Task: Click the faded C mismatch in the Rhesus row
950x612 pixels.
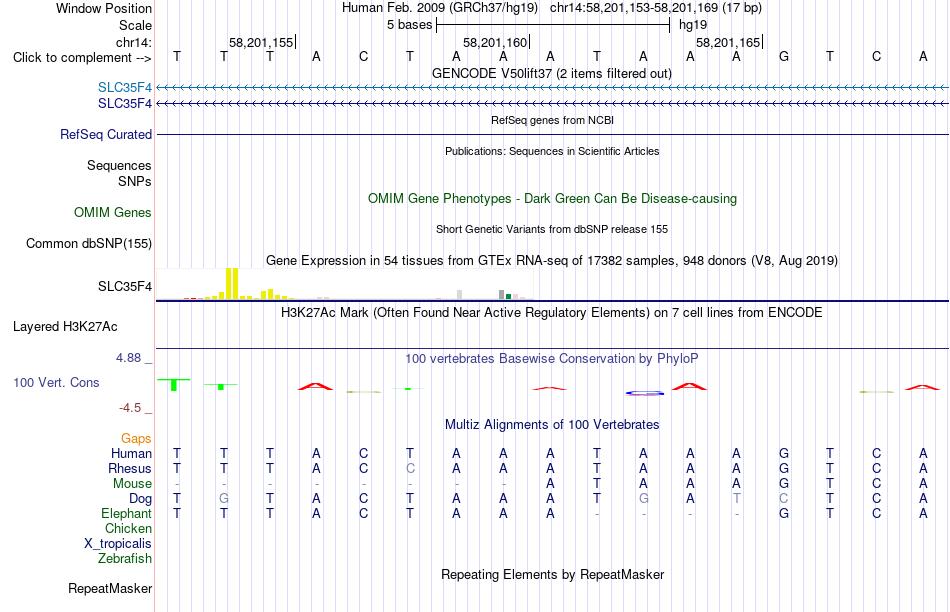Action: coord(410,468)
